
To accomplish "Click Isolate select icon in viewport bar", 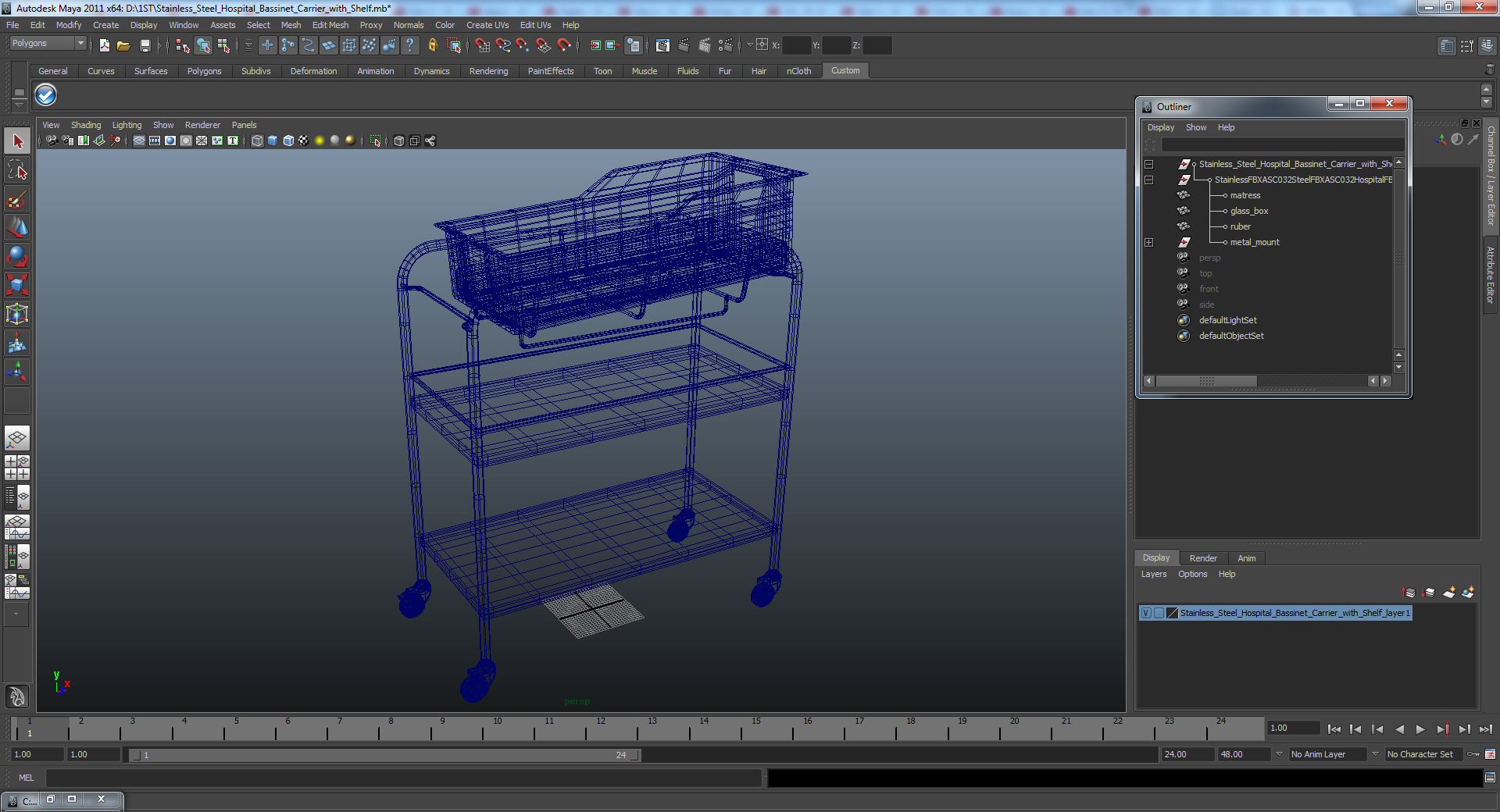I will point(376,141).
